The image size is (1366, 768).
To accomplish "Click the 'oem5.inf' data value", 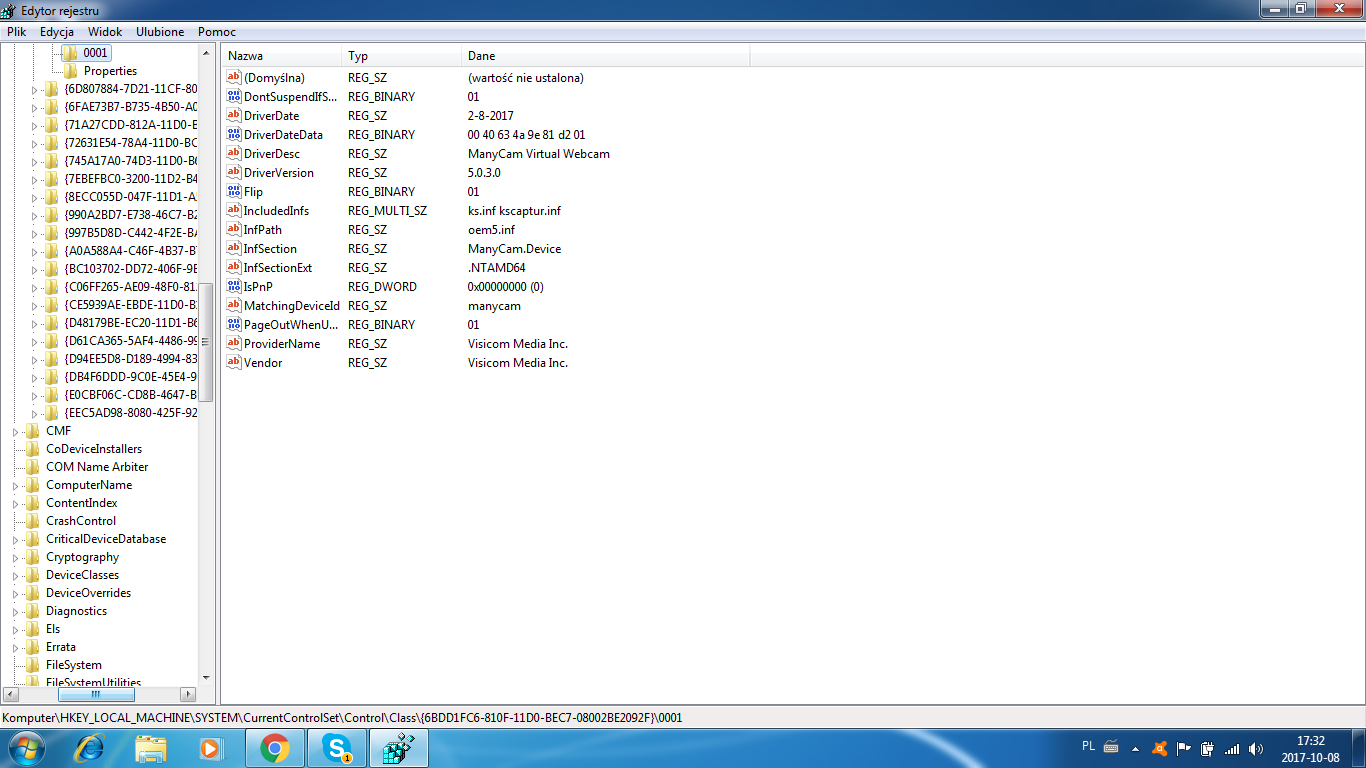I will pyautogui.click(x=491, y=230).
